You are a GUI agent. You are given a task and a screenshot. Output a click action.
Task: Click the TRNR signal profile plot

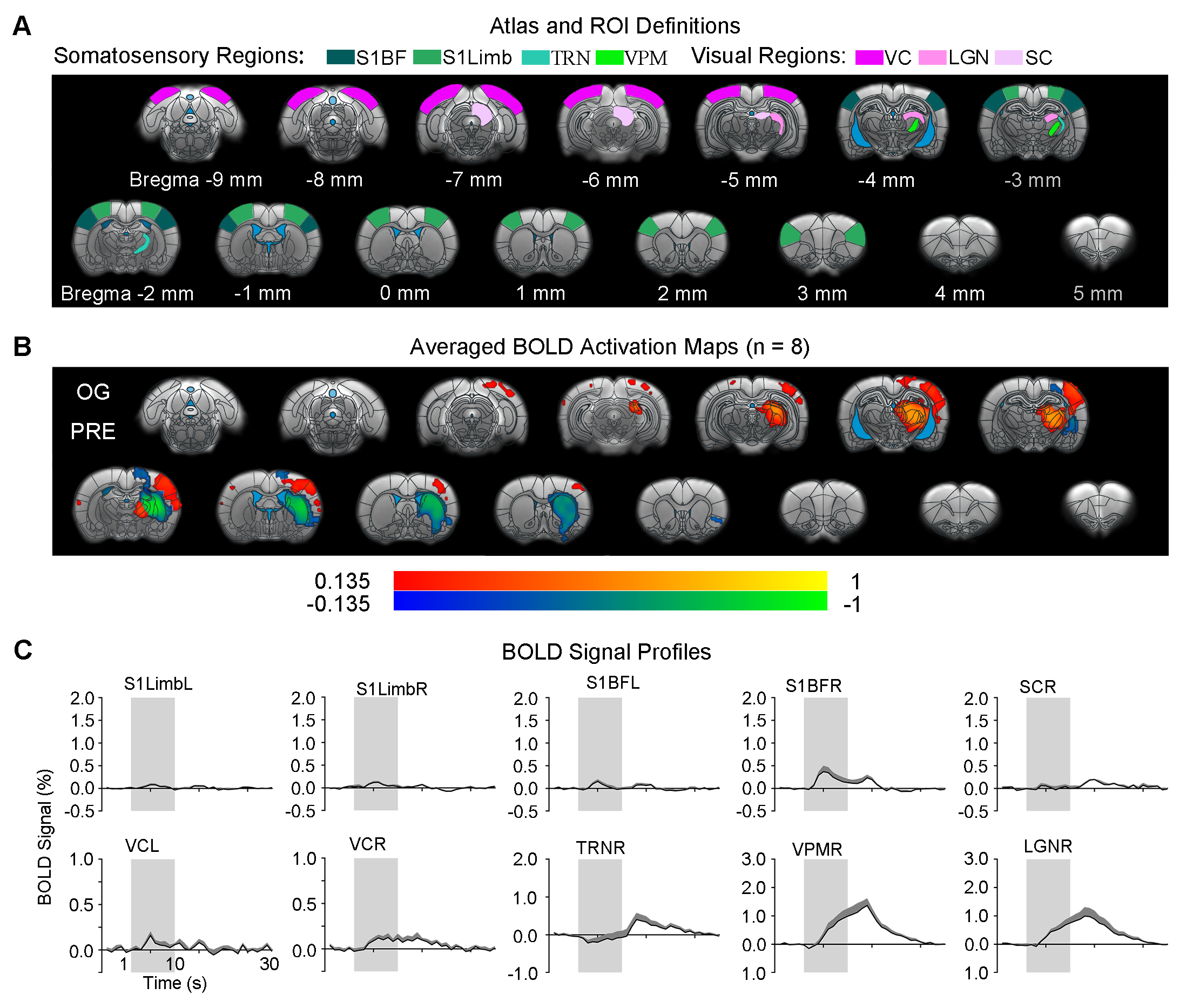(x=633, y=915)
